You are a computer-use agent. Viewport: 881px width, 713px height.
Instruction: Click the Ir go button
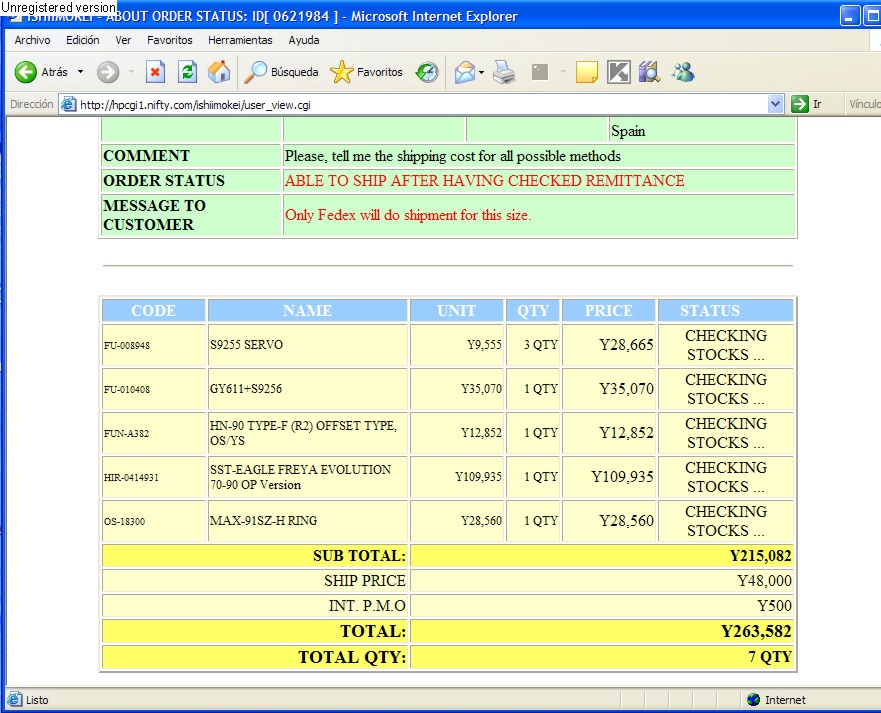click(807, 104)
